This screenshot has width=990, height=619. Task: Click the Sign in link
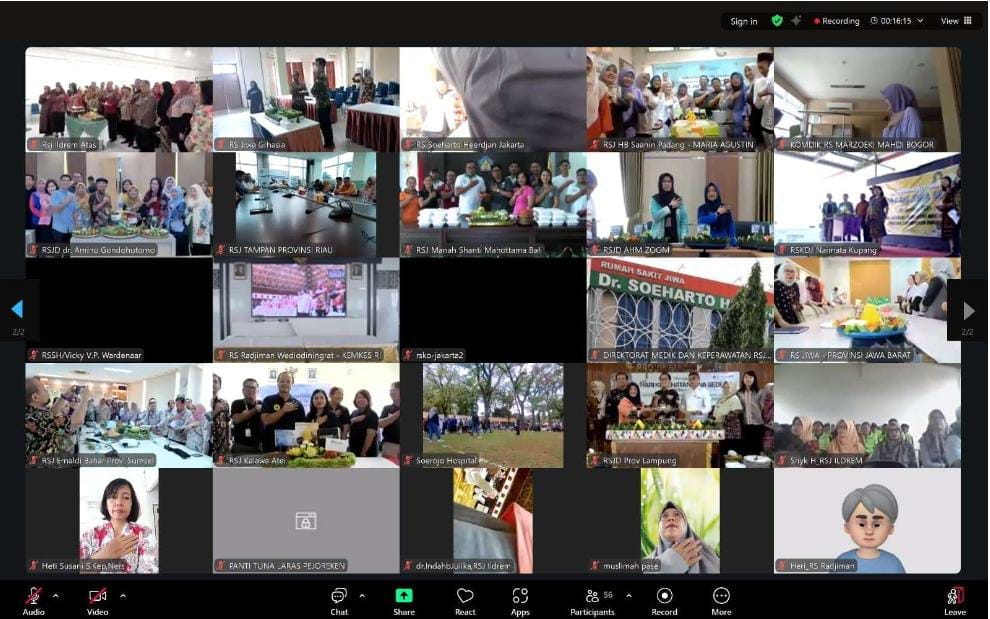[743, 21]
